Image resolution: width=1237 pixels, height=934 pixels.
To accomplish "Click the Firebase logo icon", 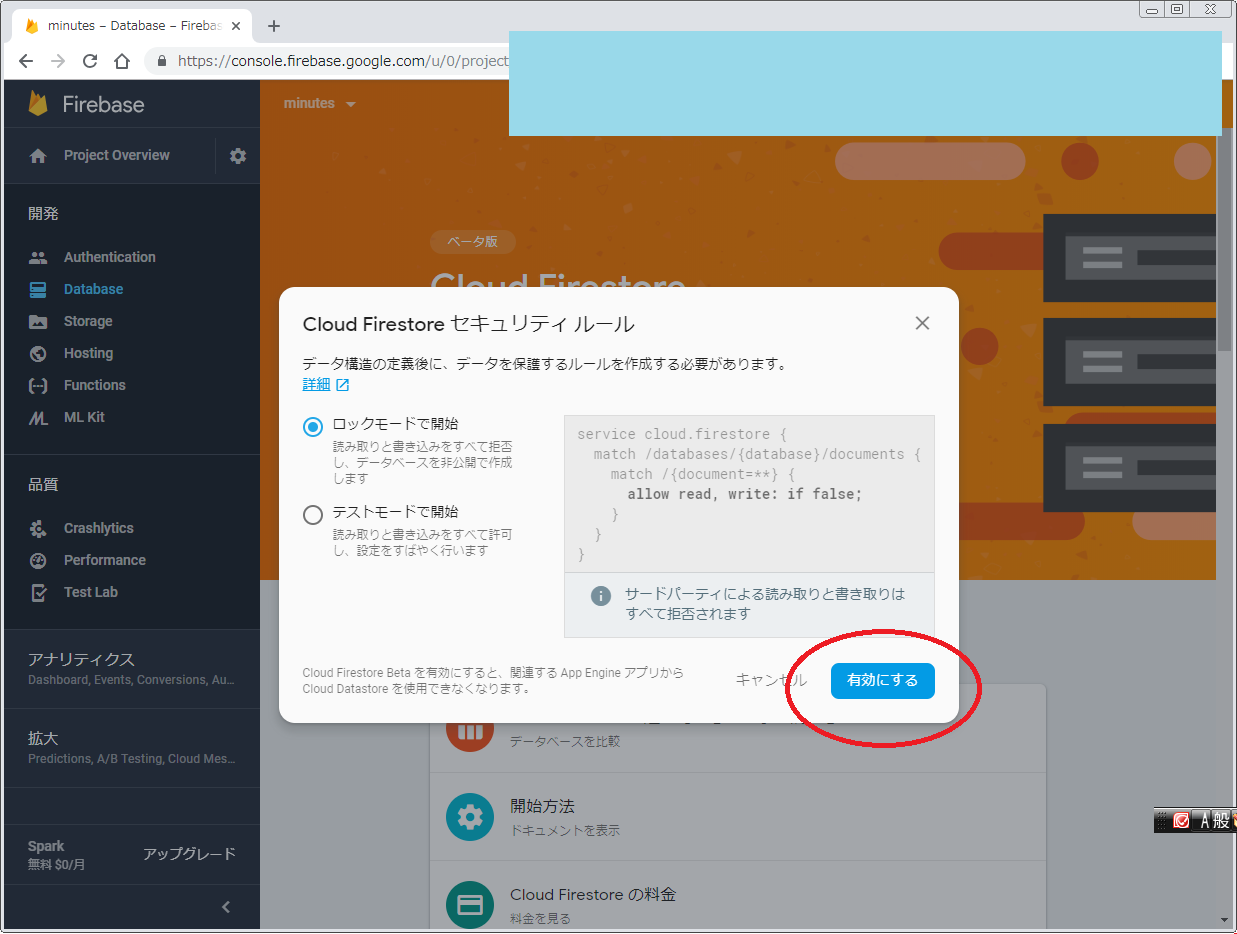I will (38, 104).
